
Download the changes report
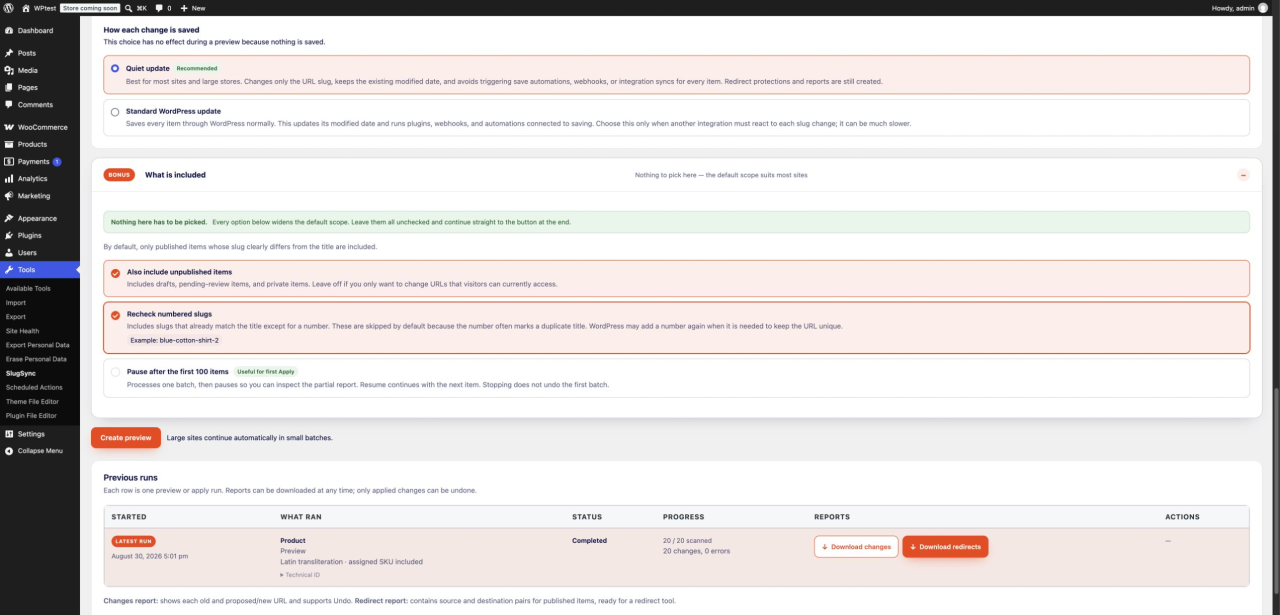point(856,547)
